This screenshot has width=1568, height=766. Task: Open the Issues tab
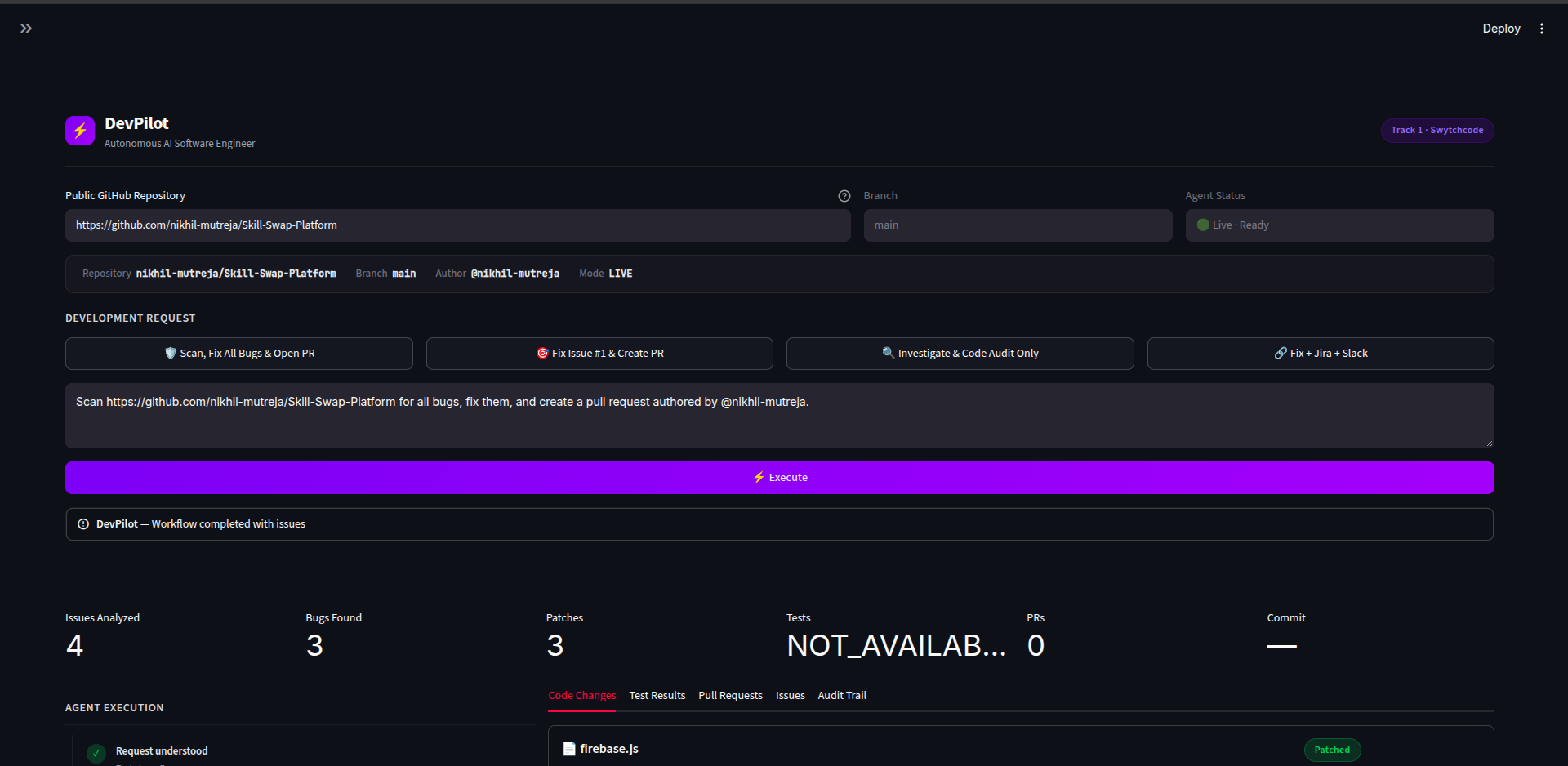click(791, 696)
